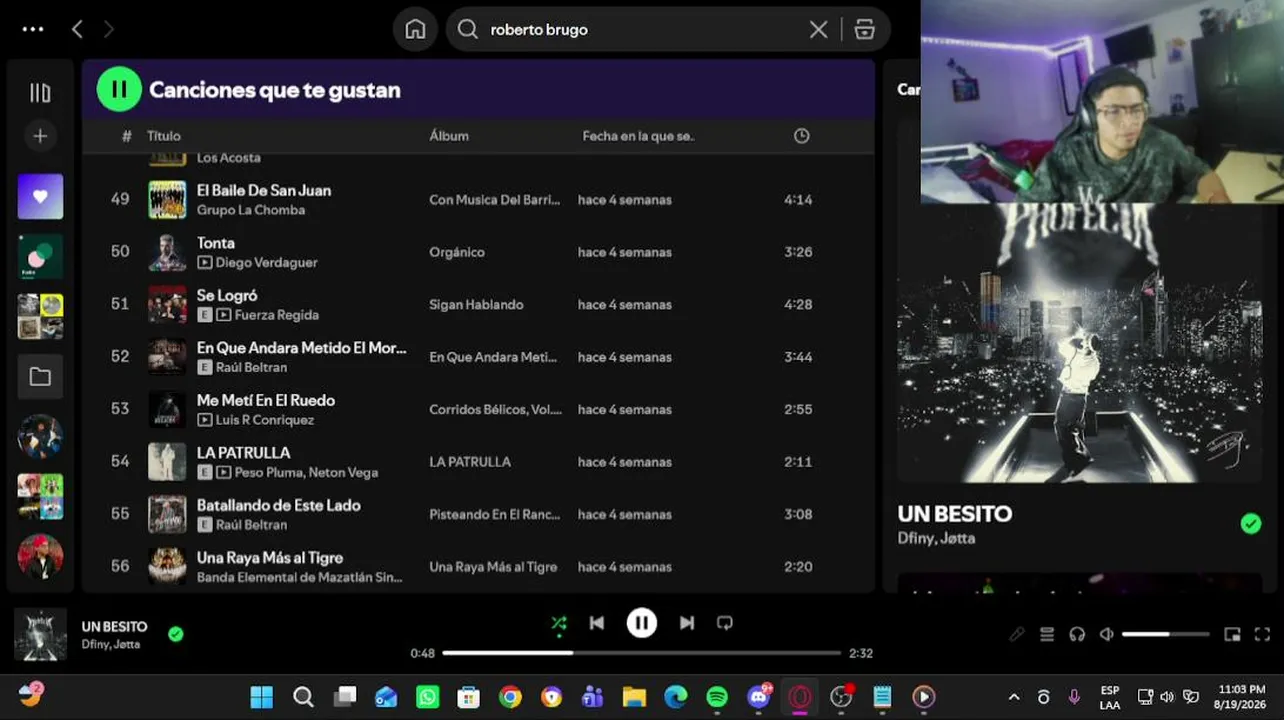The height and width of the screenshot is (720, 1284).
Task: Open the playlist folder in the sidebar
Action: [40, 377]
